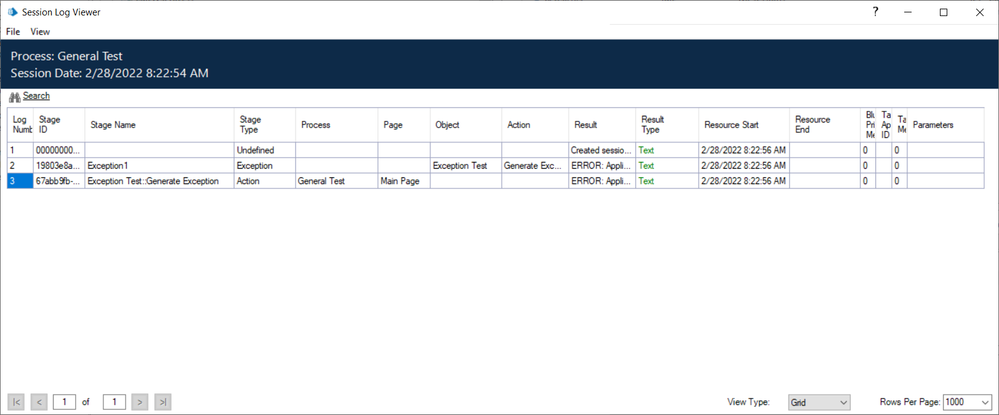Click the current page number field
The image size is (999, 415).
pyautogui.click(x=65, y=402)
